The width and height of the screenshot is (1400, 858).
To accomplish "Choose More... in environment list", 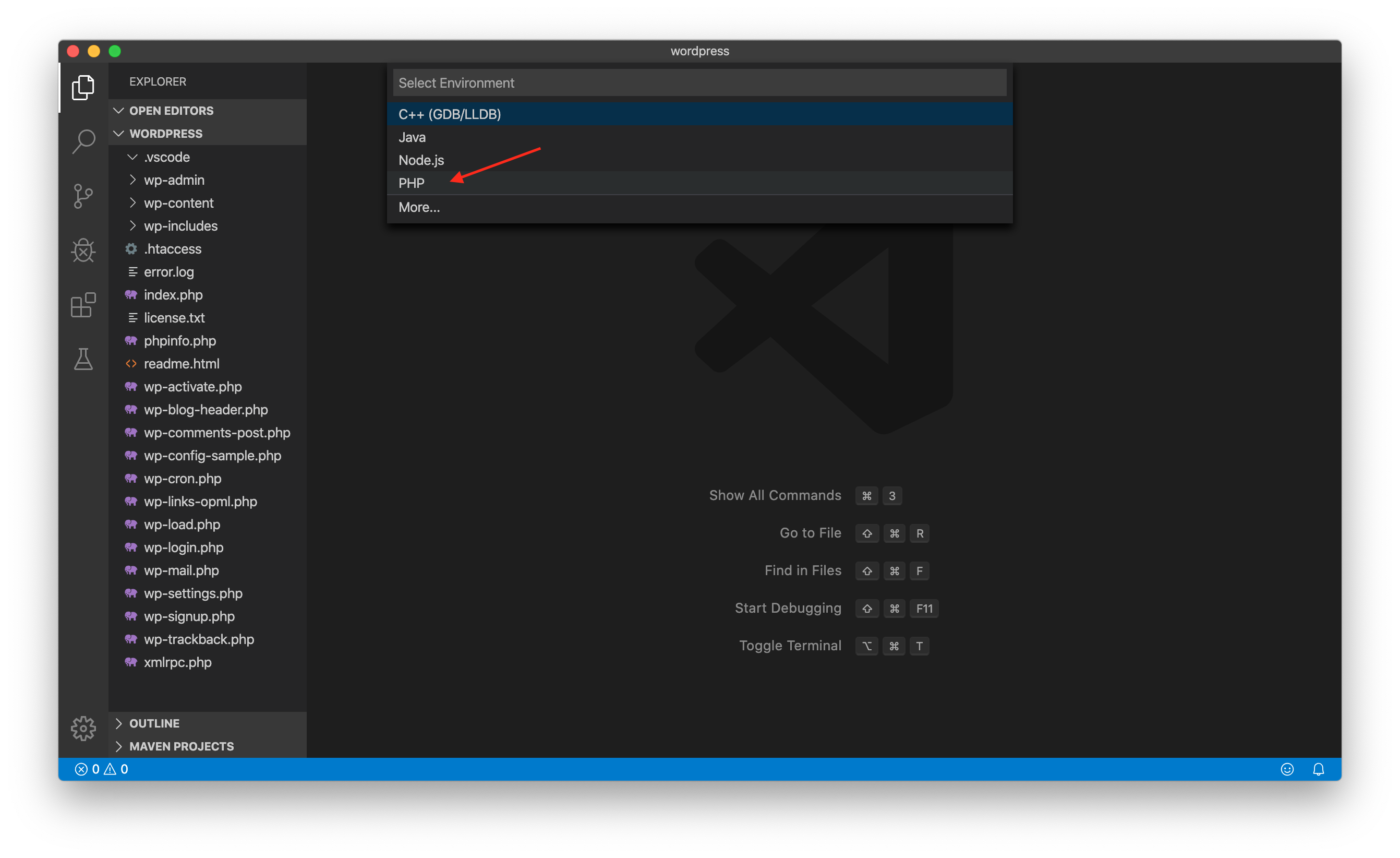I will 699,207.
